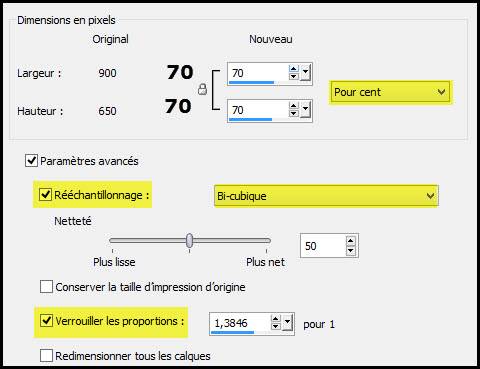The width and height of the screenshot is (480, 369).
Task: Increase Netteté value with up arrow
Action: pyautogui.click(x=351, y=241)
